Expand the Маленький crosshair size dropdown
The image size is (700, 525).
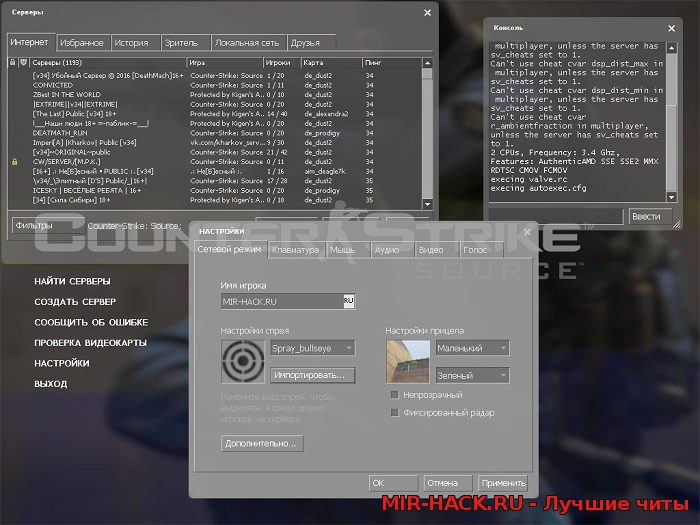pos(473,348)
